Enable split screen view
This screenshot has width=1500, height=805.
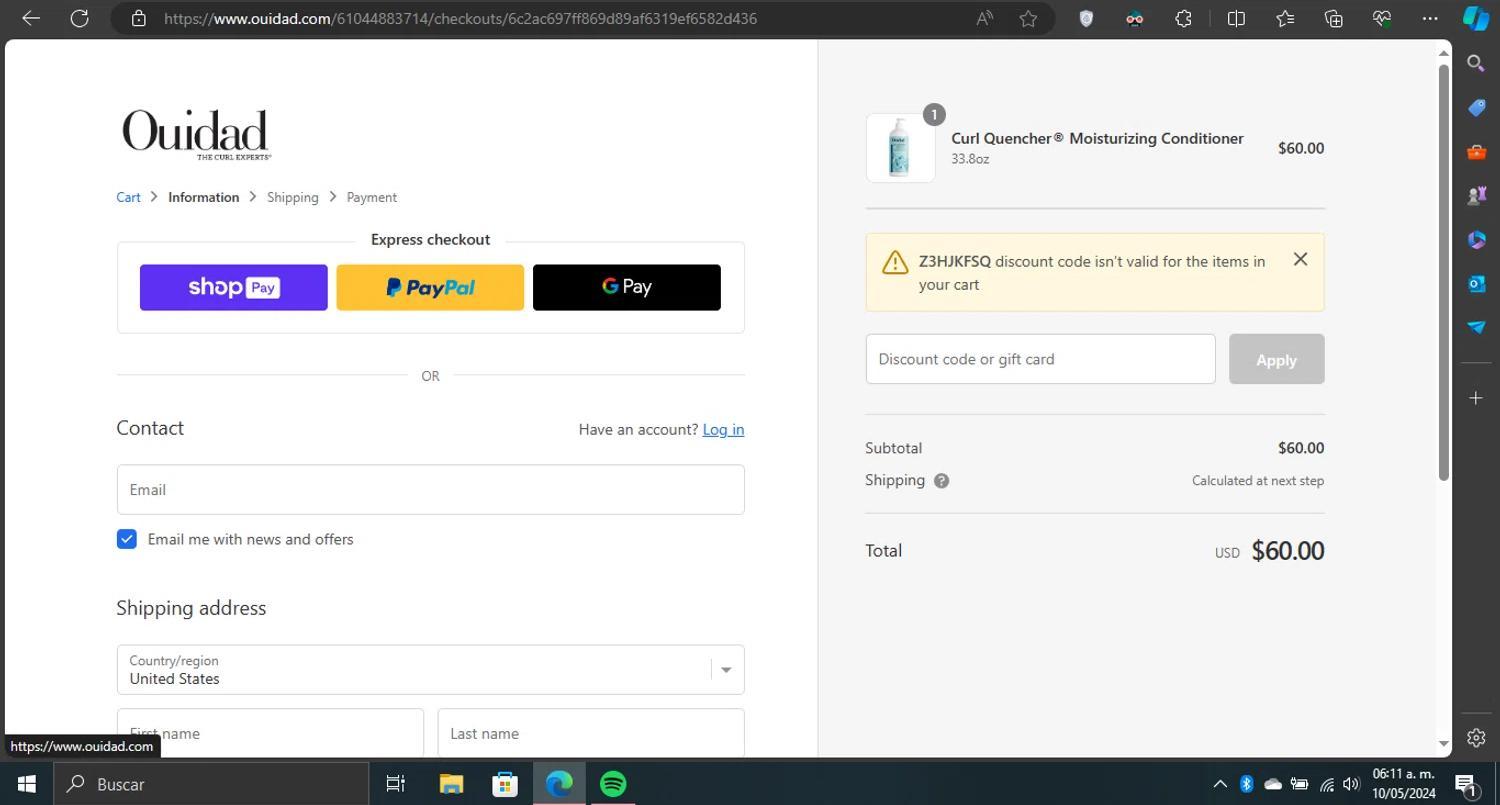click(x=1236, y=18)
